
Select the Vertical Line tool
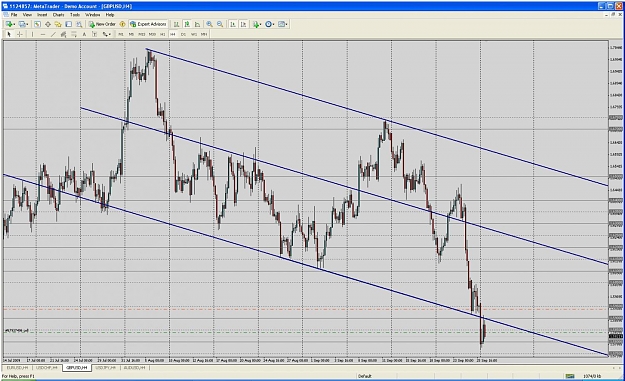click(x=32, y=34)
